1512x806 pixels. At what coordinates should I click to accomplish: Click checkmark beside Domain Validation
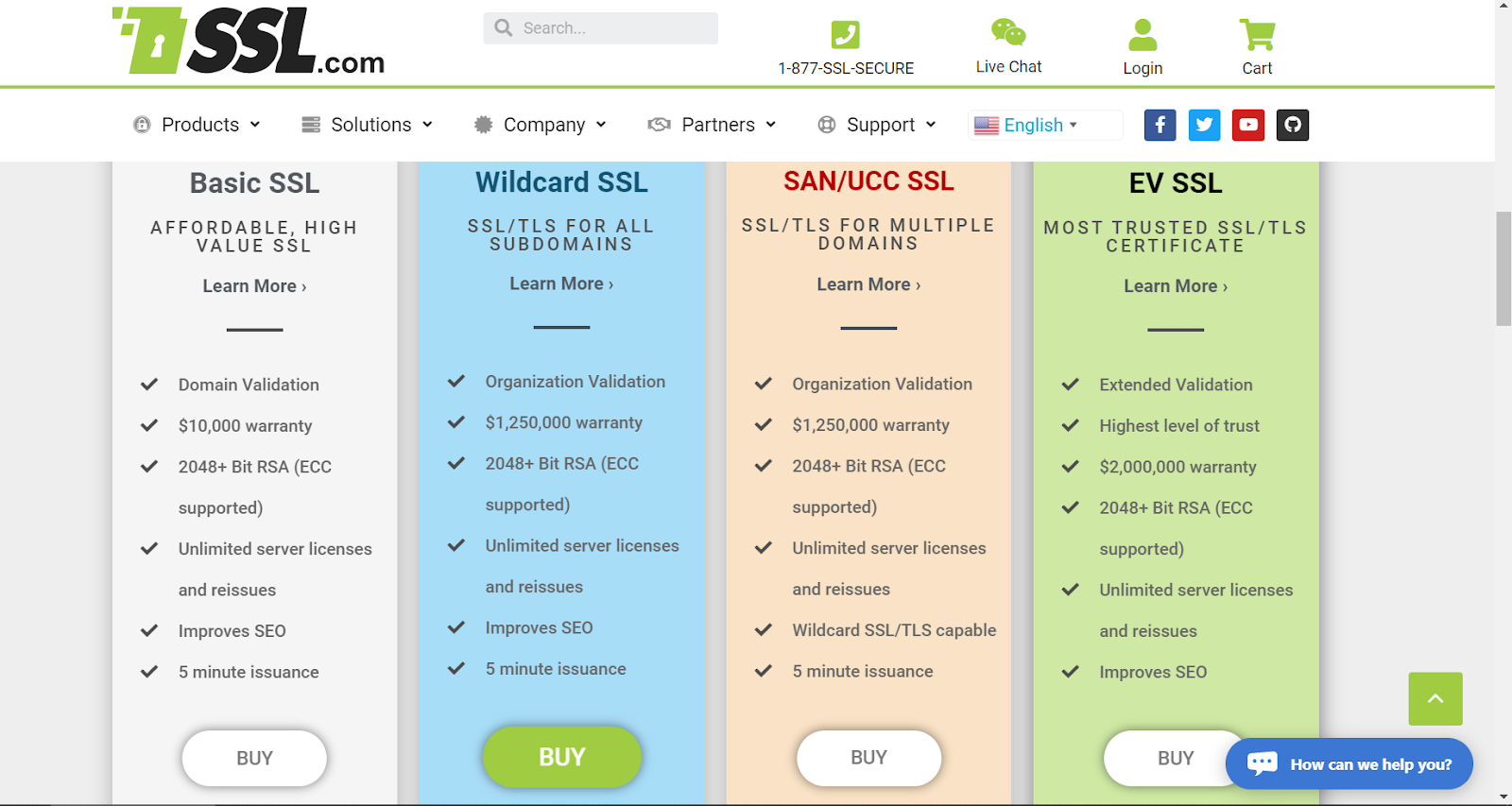[x=149, y=385]
